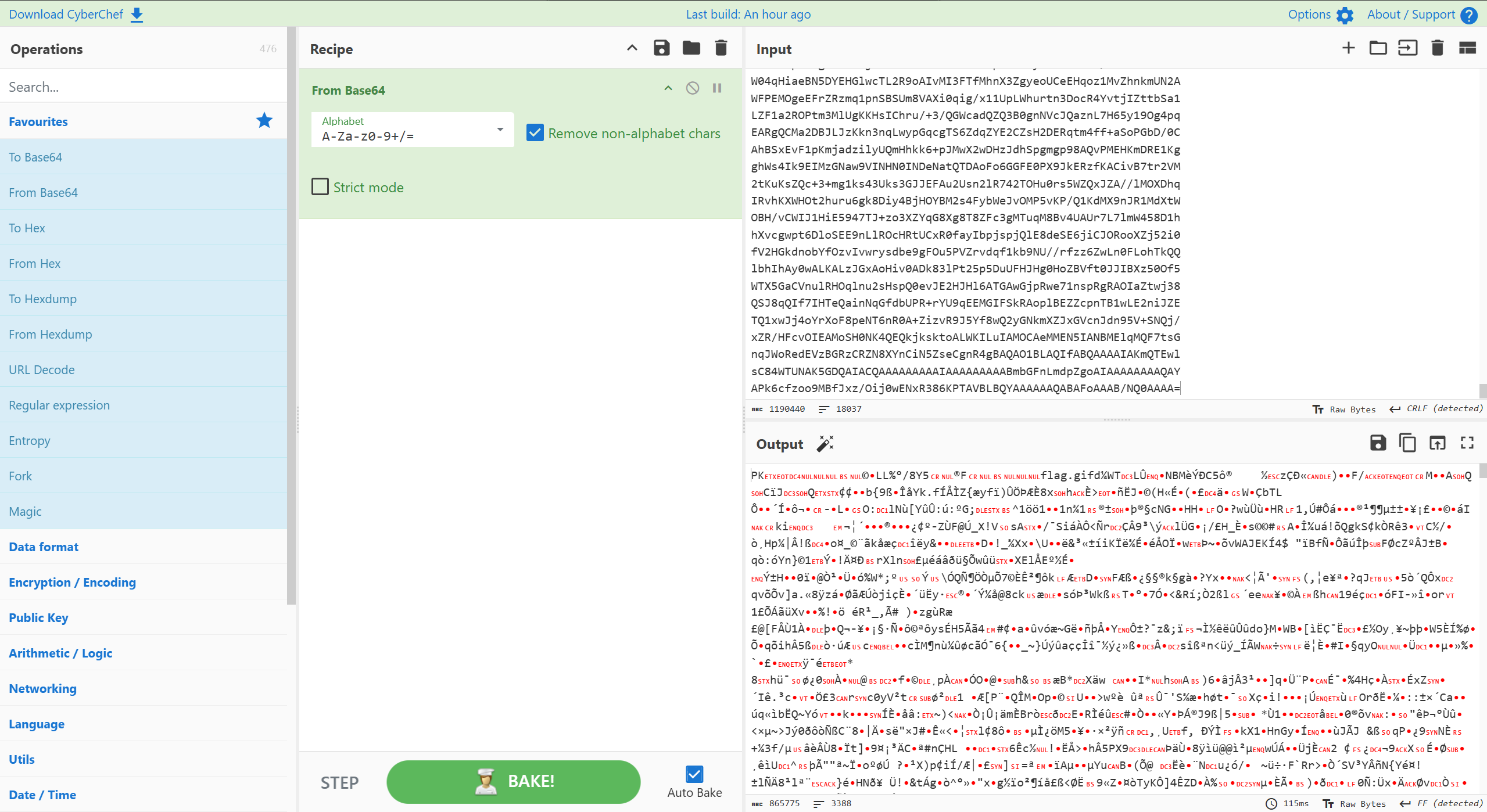Click the Download CyberChef arrow icon
The image size is (1487, 812).
point(137,15)
